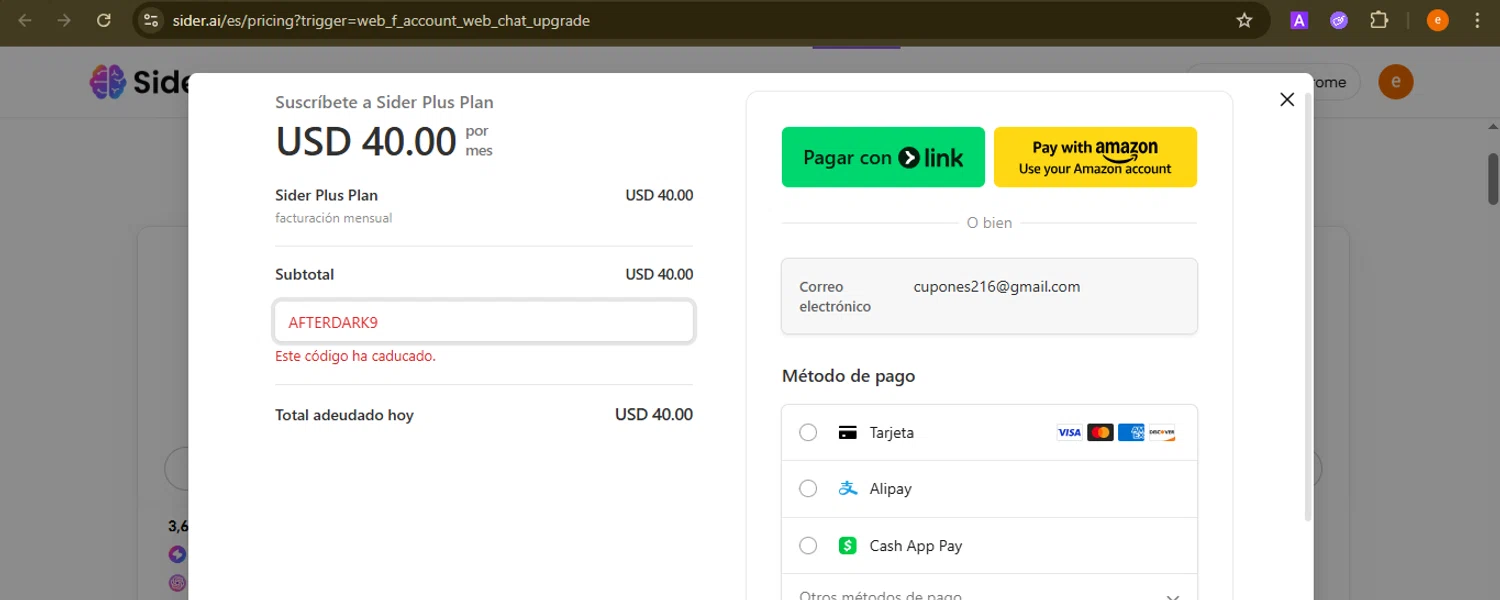Click the Sider brain logo
Viewport: 1500px width, 600px height.
coord(107,82)
